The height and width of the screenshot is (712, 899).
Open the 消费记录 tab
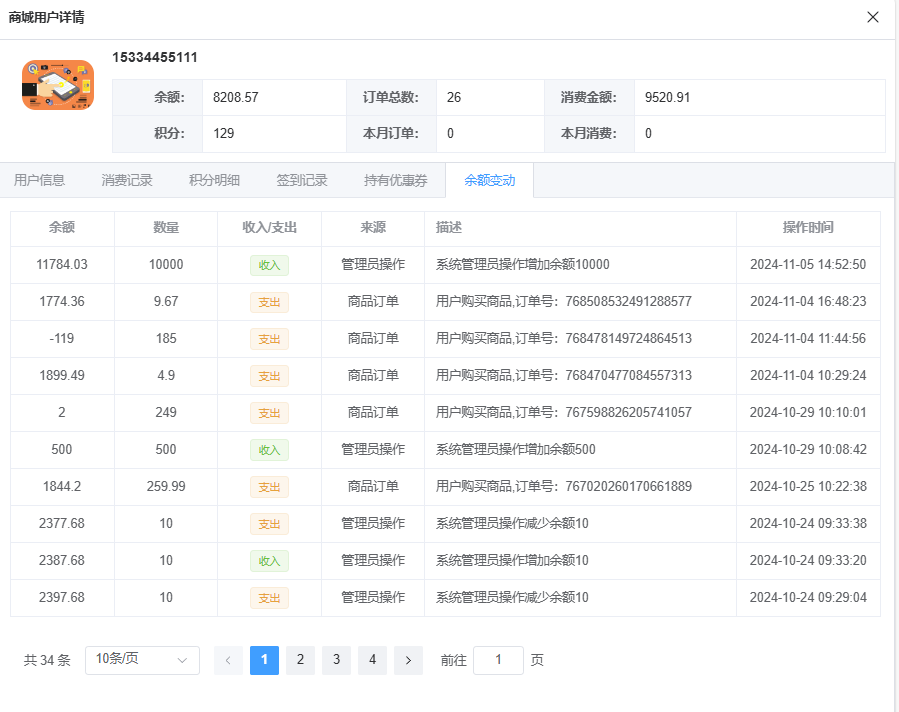[127, 181]
